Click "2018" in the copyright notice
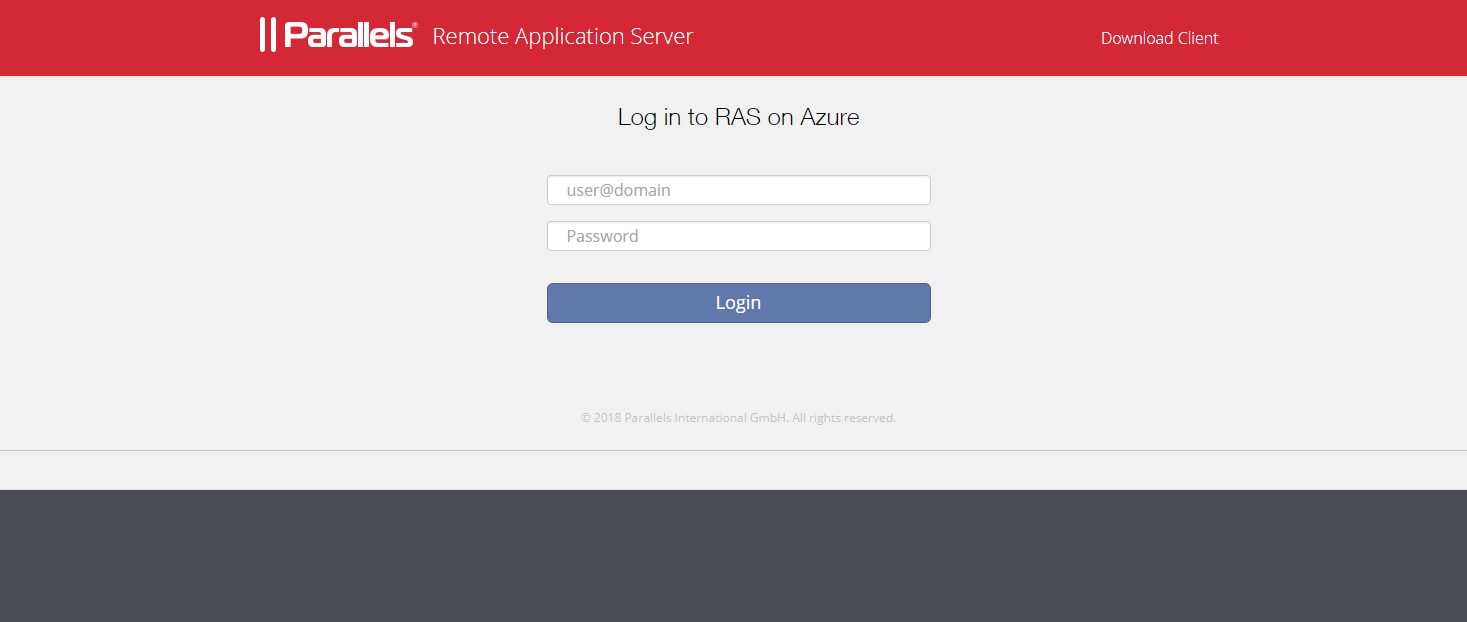The image size is (1467, 622). click(607, 418)
